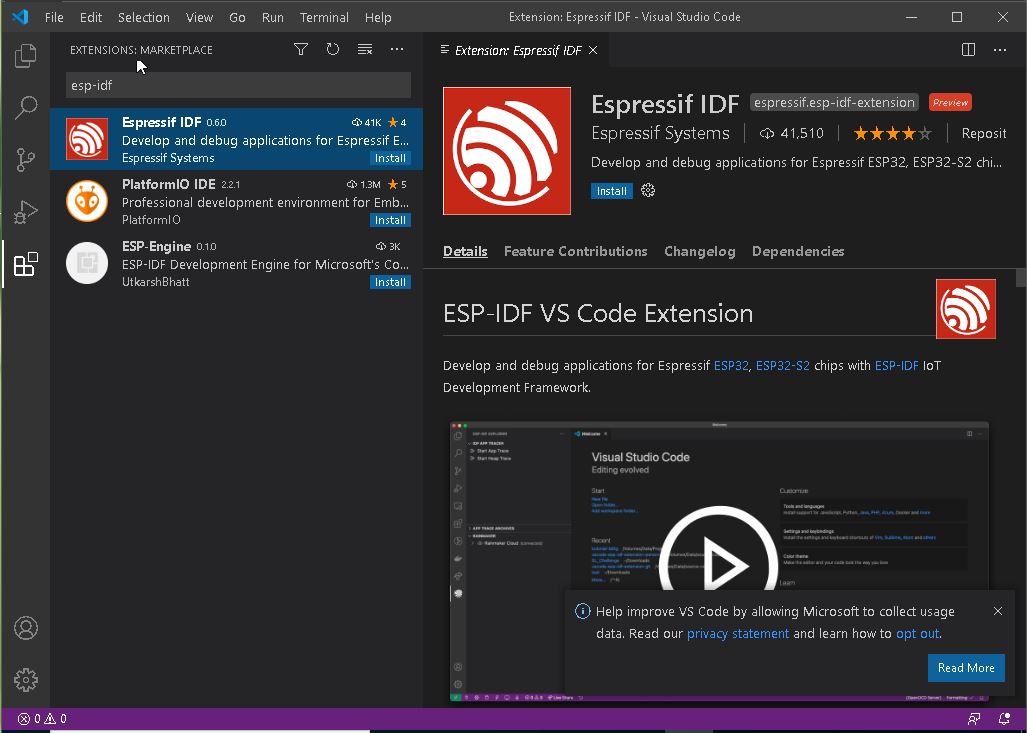
Task: Open the ESP32 link in readme
Action: point(731,366)
